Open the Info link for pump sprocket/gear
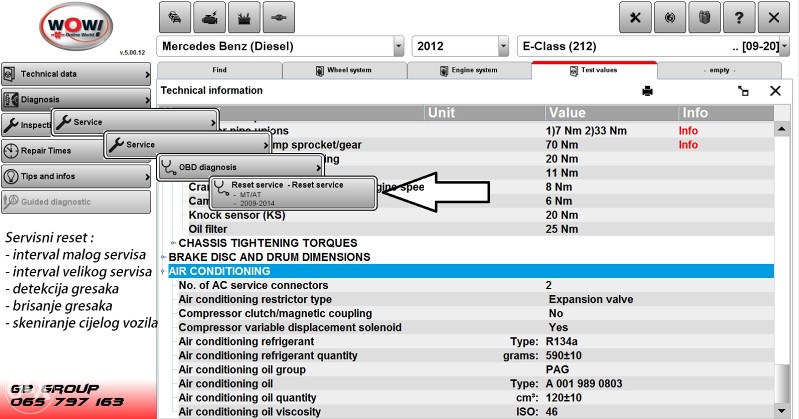 click(x=688, y=145)
